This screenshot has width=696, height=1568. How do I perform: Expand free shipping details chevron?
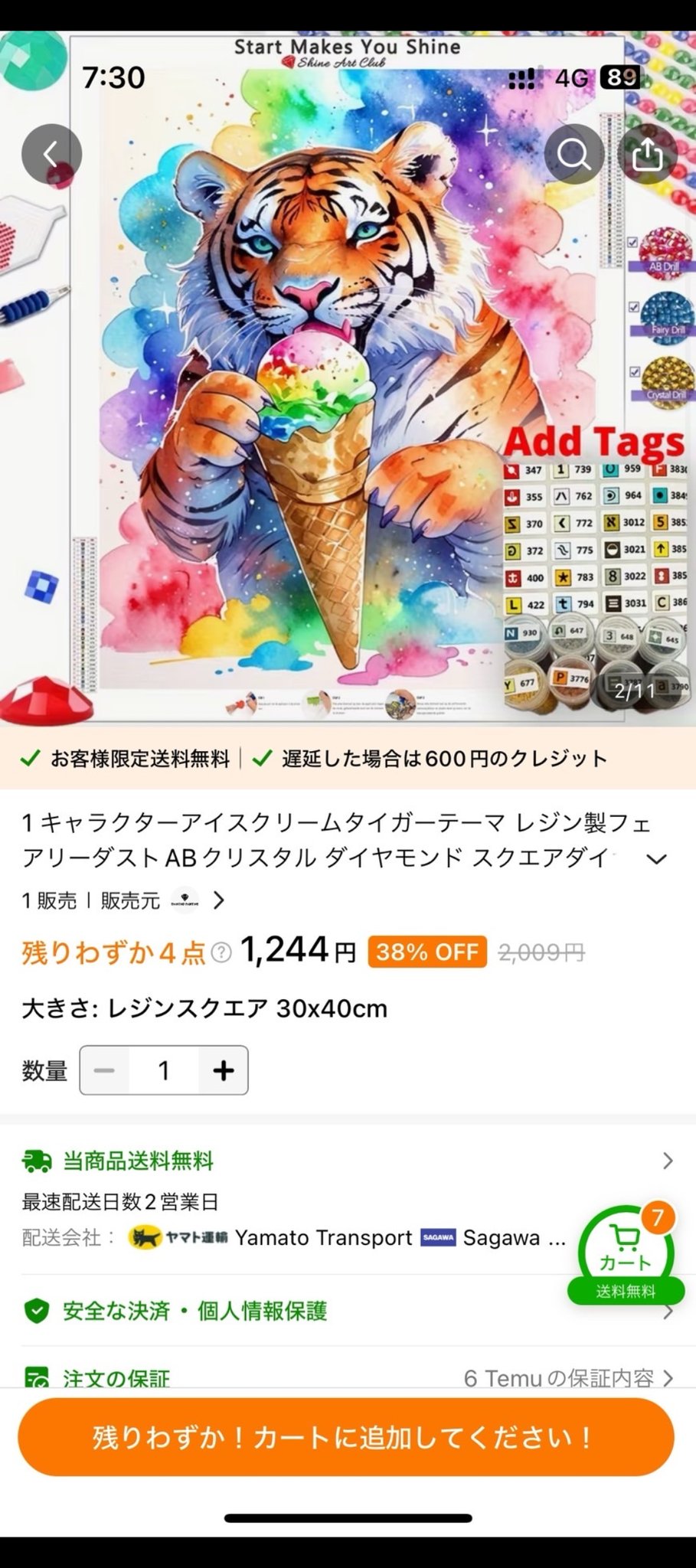(668, 1161)
